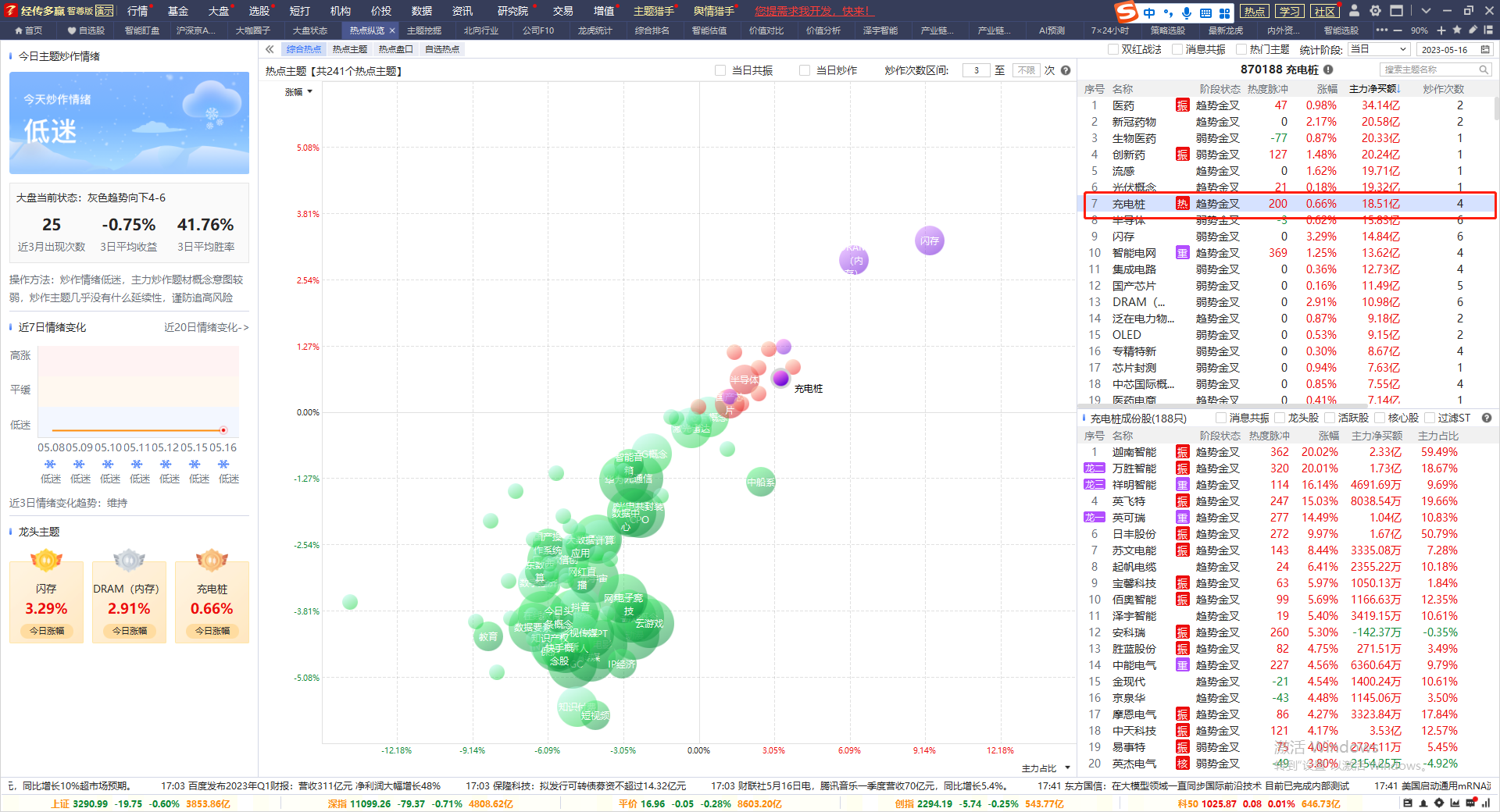Viewport: 1500px width, 812px height.
Task: Click the pencil edit icon in tab bar
Action: pyautogui.click(x=1473, y=30)
